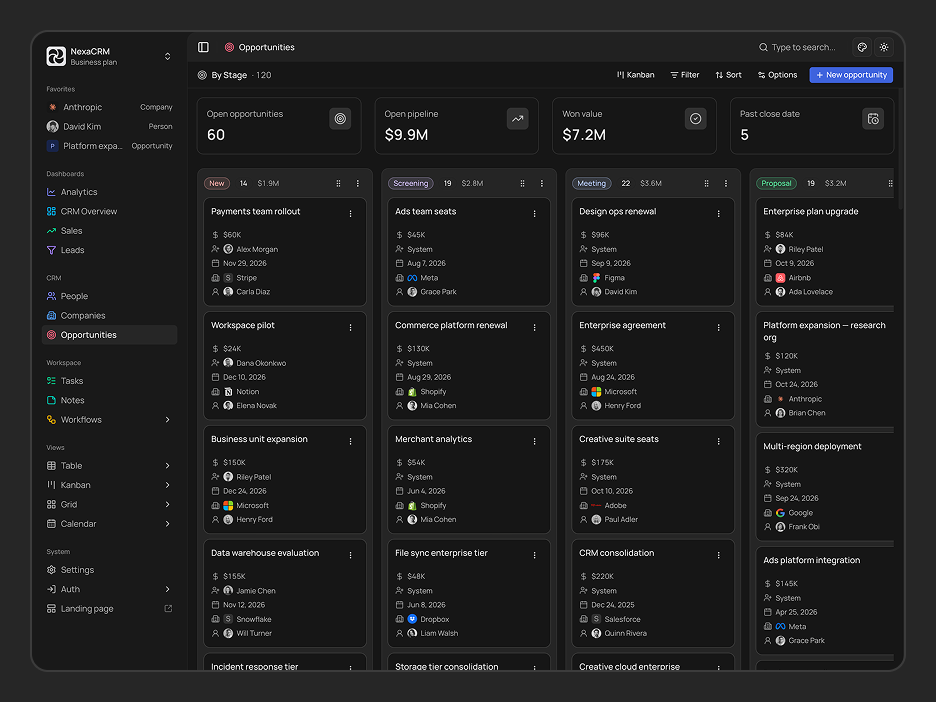Open Creative suite seats card menu
Viewport: 936px width, 702px height.
coord(719,442)
